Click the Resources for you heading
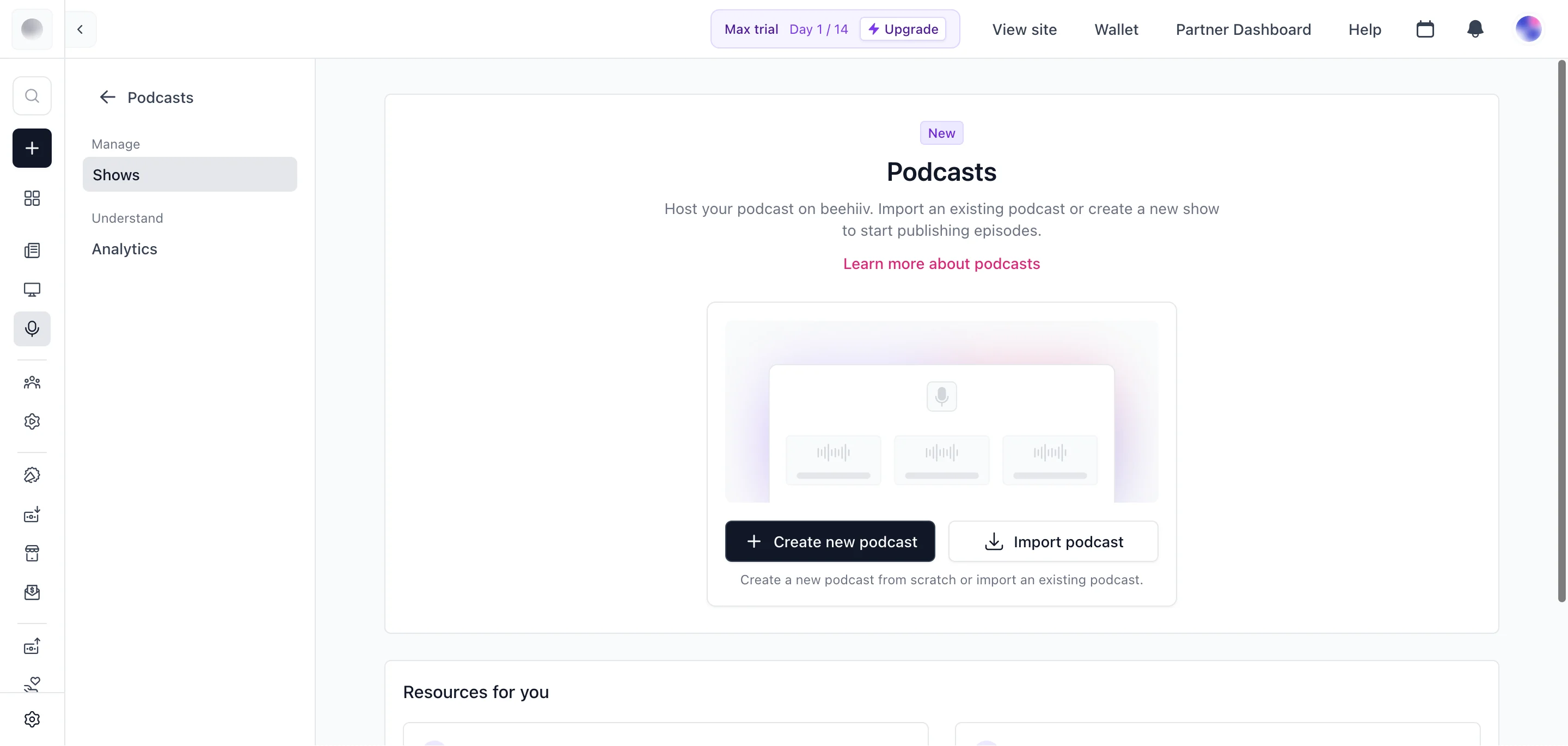Image resolution: width=1568 pixels, height=746 pixels. coord(475,693)
